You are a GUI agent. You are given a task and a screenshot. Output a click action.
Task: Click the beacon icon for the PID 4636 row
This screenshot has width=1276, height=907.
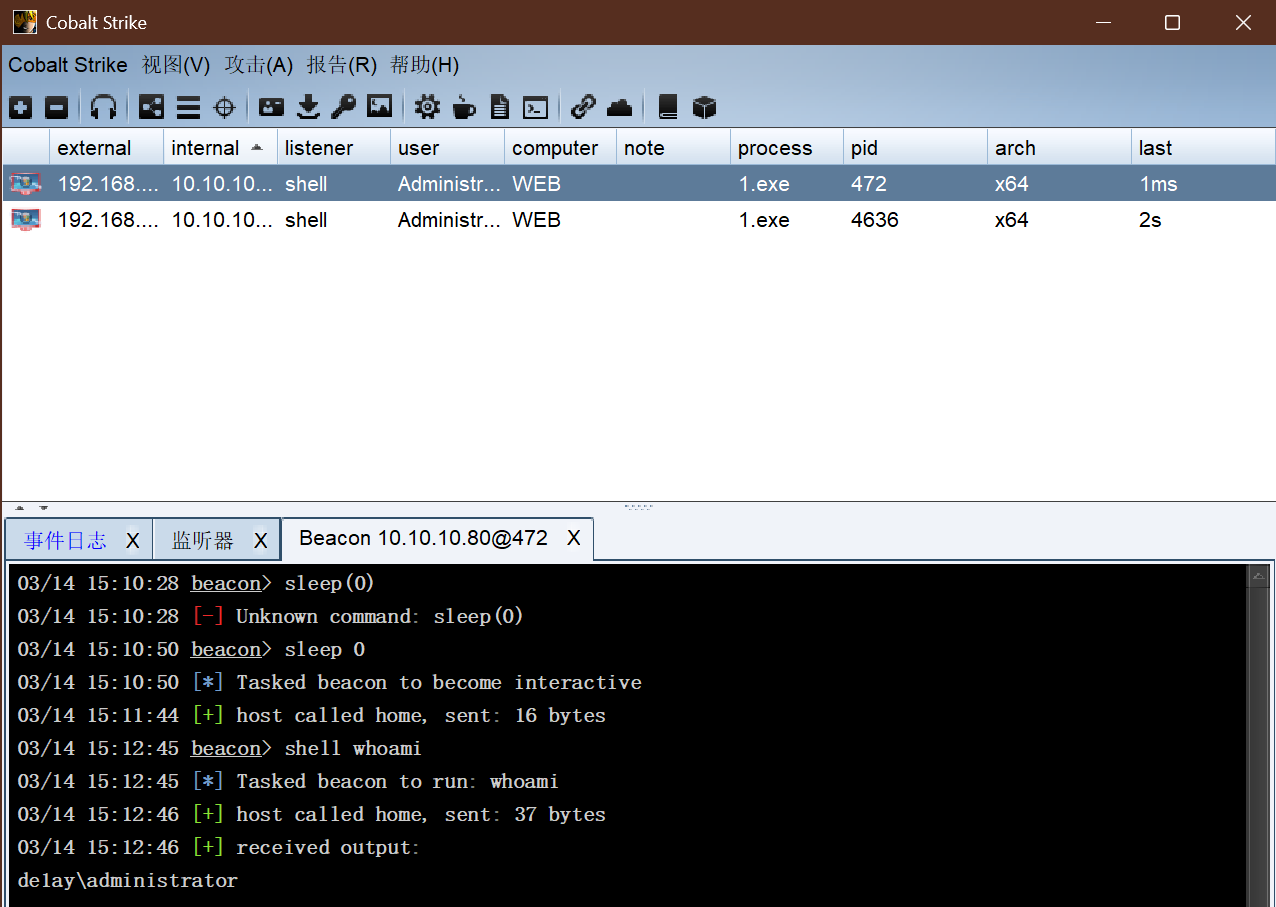[x=26, y=220]
